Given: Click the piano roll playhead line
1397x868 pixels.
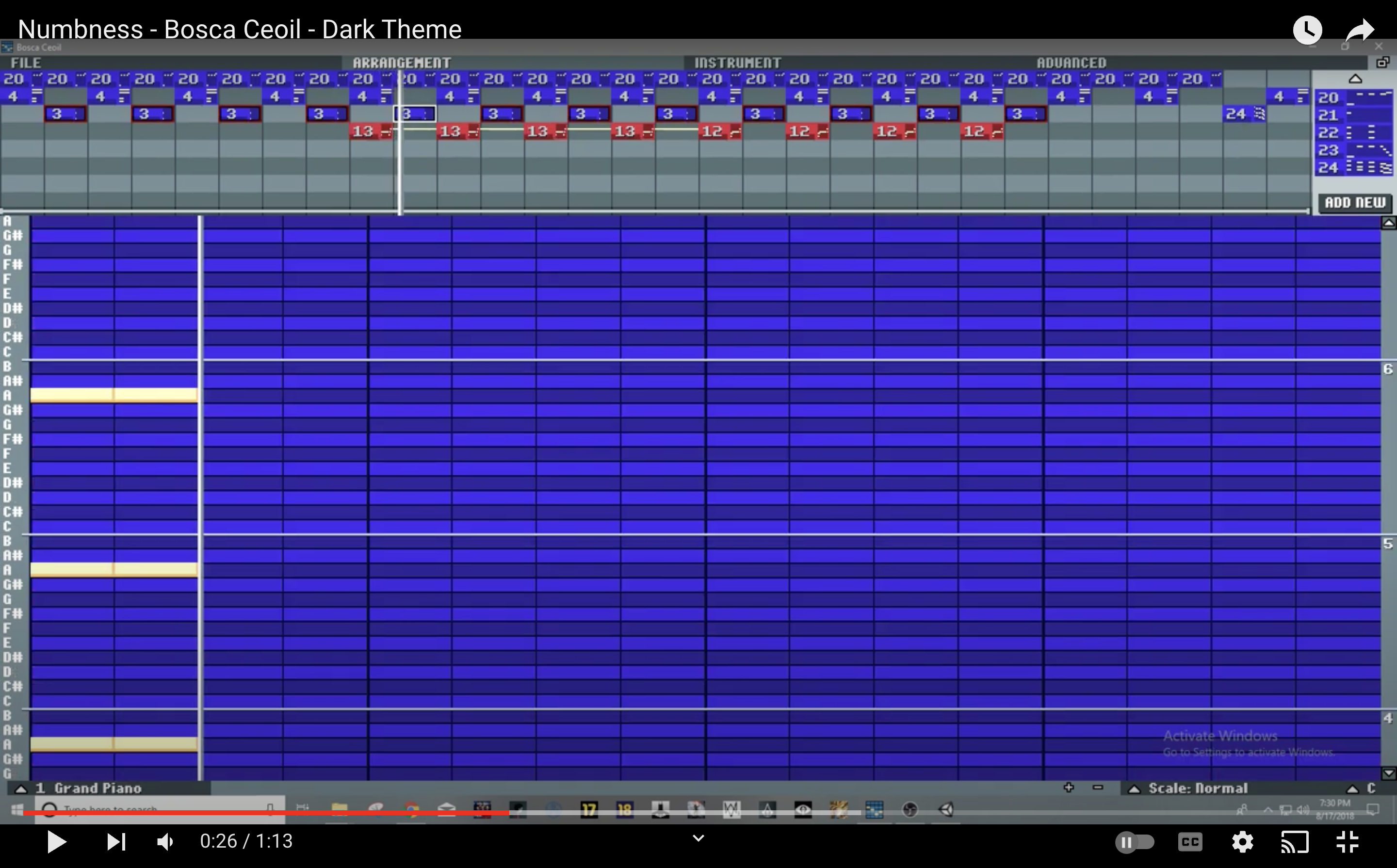Looking at the screenshot, I should (200, 497).
